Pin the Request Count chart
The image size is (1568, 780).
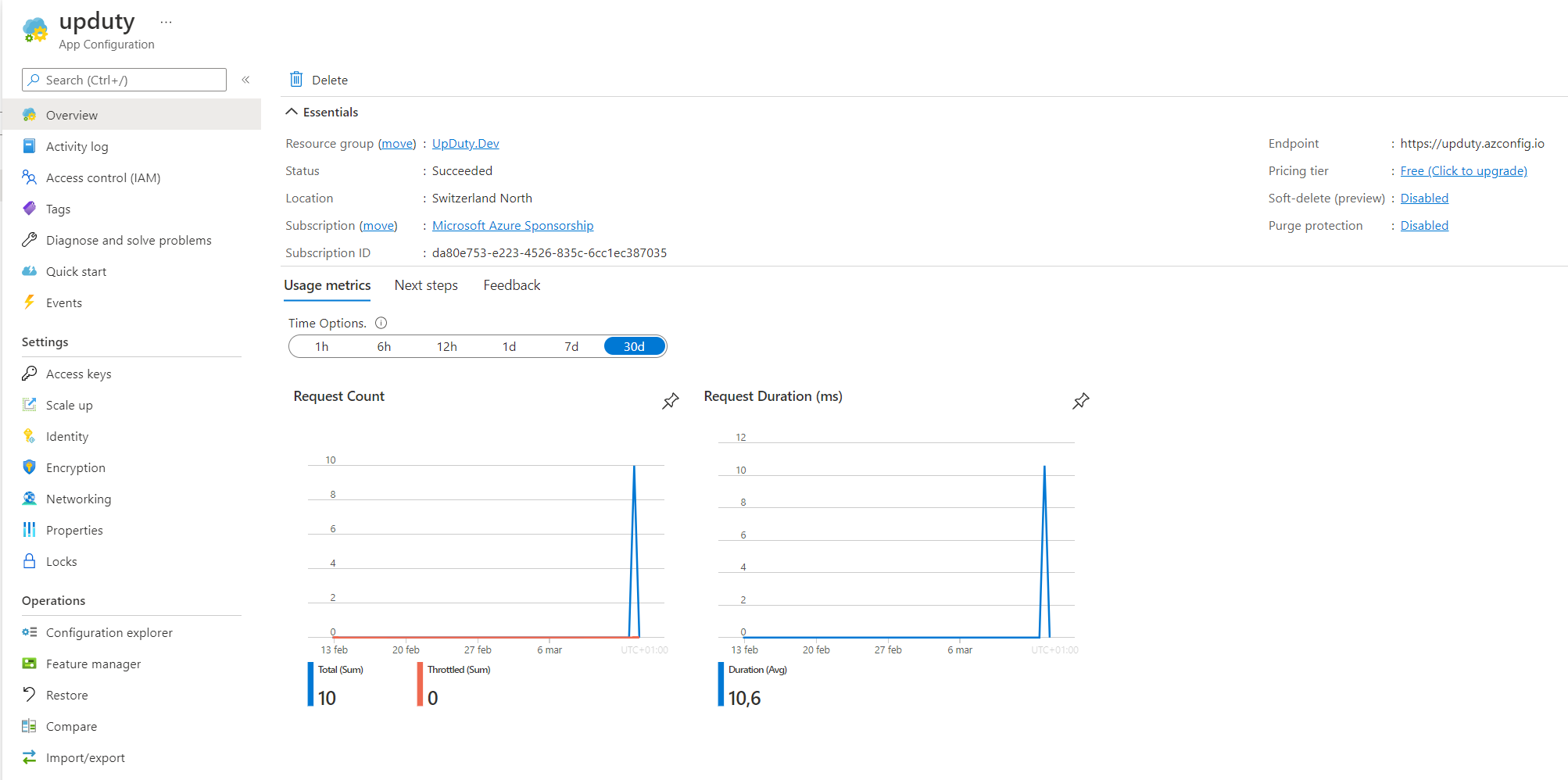pyautogui.click(x=671, y=401)
